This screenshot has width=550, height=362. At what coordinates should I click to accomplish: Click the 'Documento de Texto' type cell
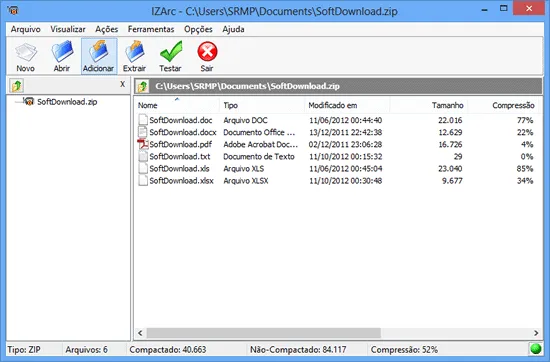(259, 156)
